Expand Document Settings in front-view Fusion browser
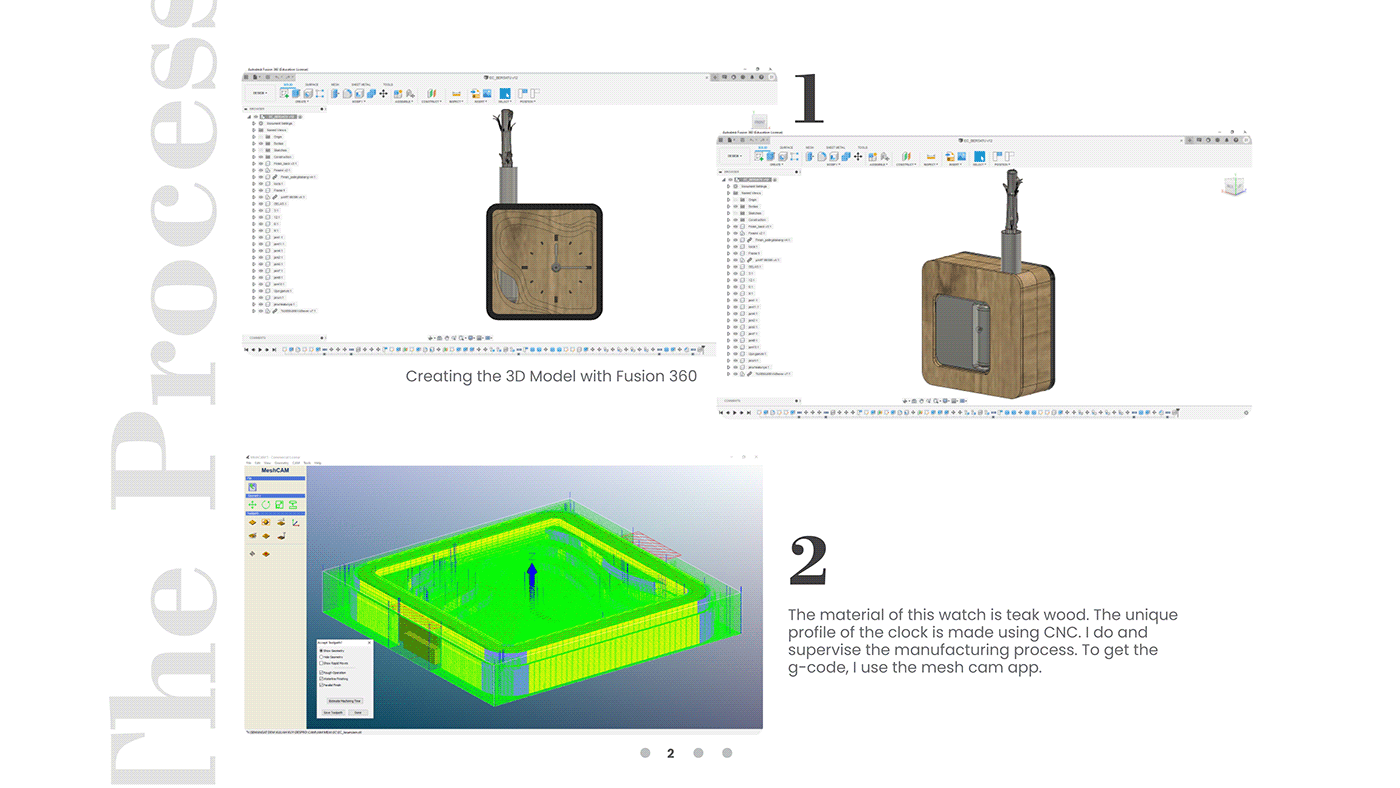 point(254,123)
